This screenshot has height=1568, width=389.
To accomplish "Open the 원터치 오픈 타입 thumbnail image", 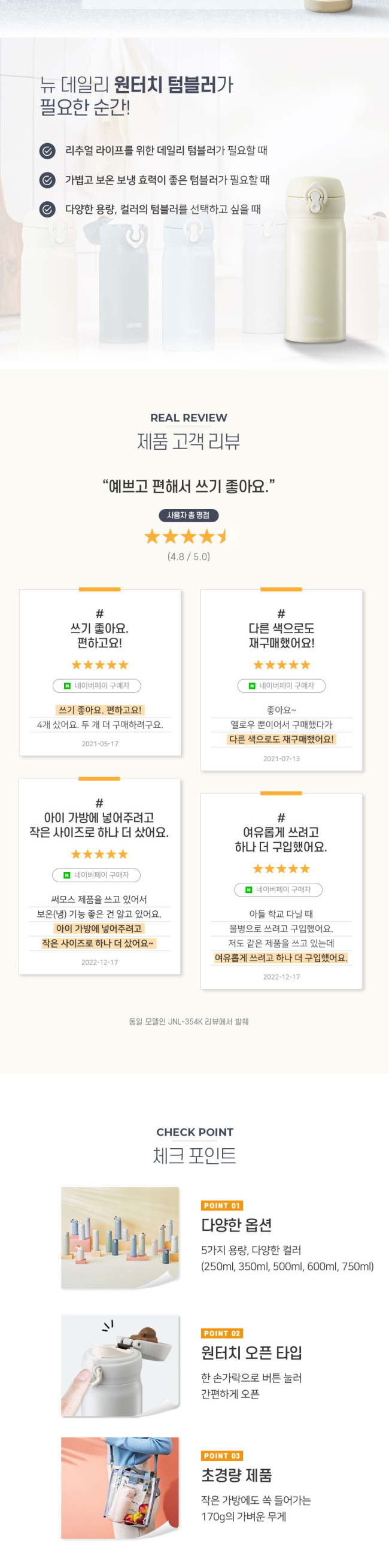I will point(120,1365).
